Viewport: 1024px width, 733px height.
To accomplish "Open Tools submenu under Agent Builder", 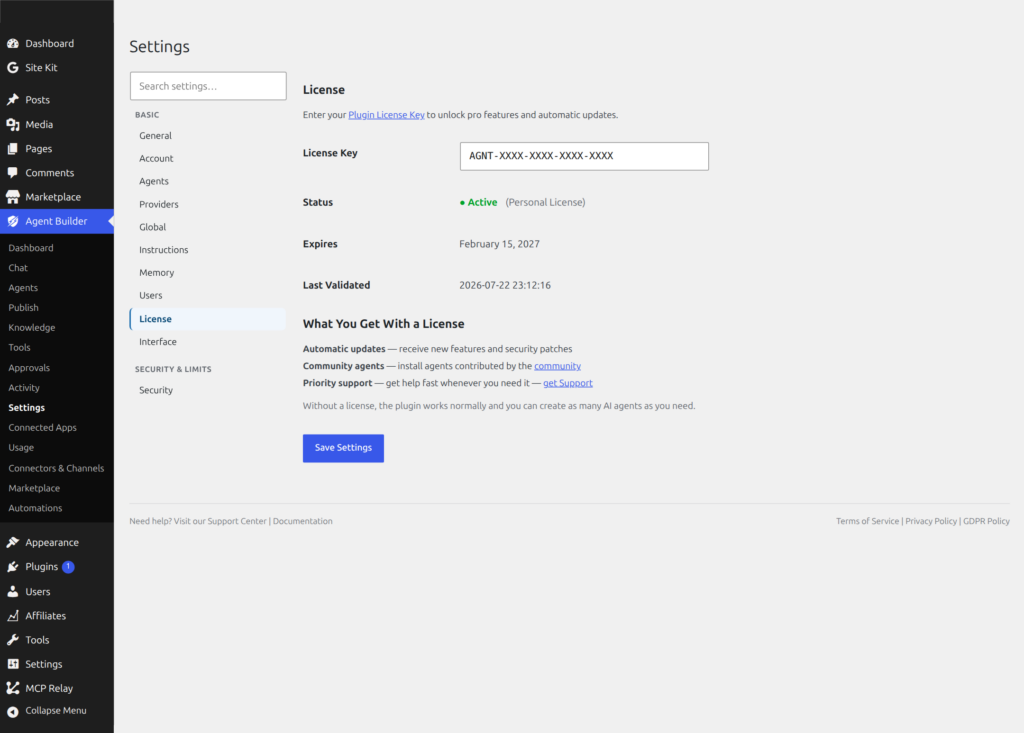I will click(x=19, y=348).
